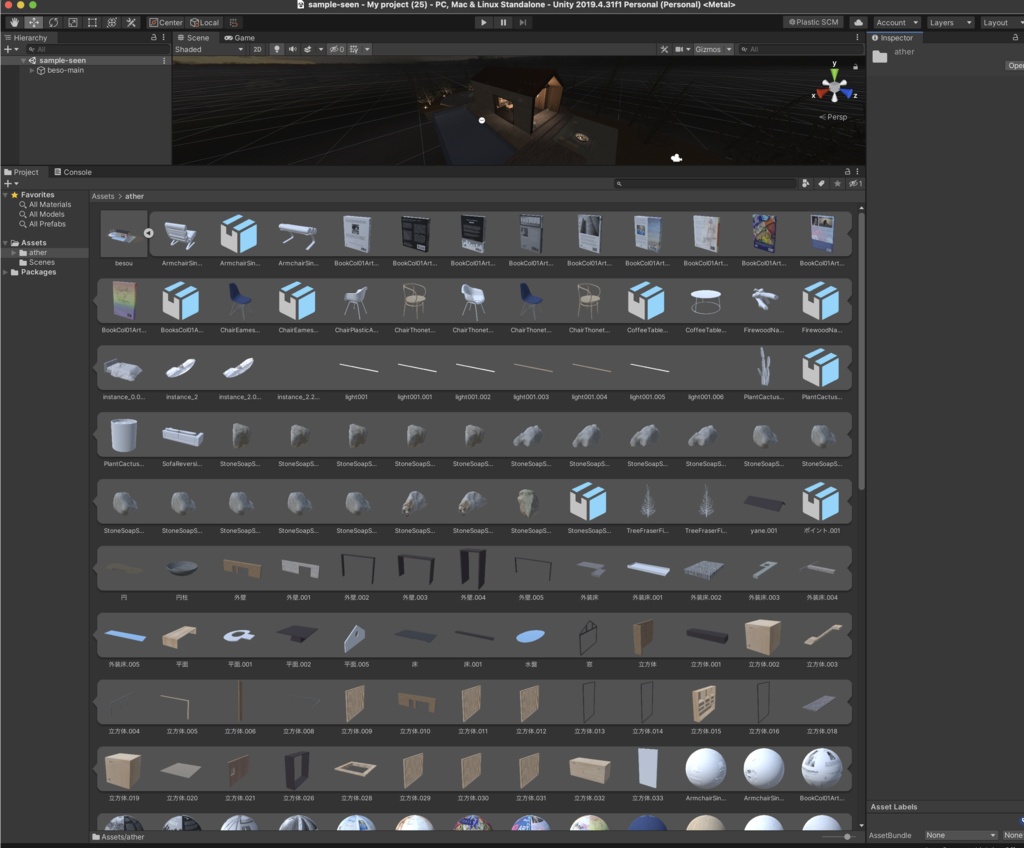This screenshot has height=848, width=1024.
Task: Toggle scene lighting with the lightbulb icon
Action: 277,48
